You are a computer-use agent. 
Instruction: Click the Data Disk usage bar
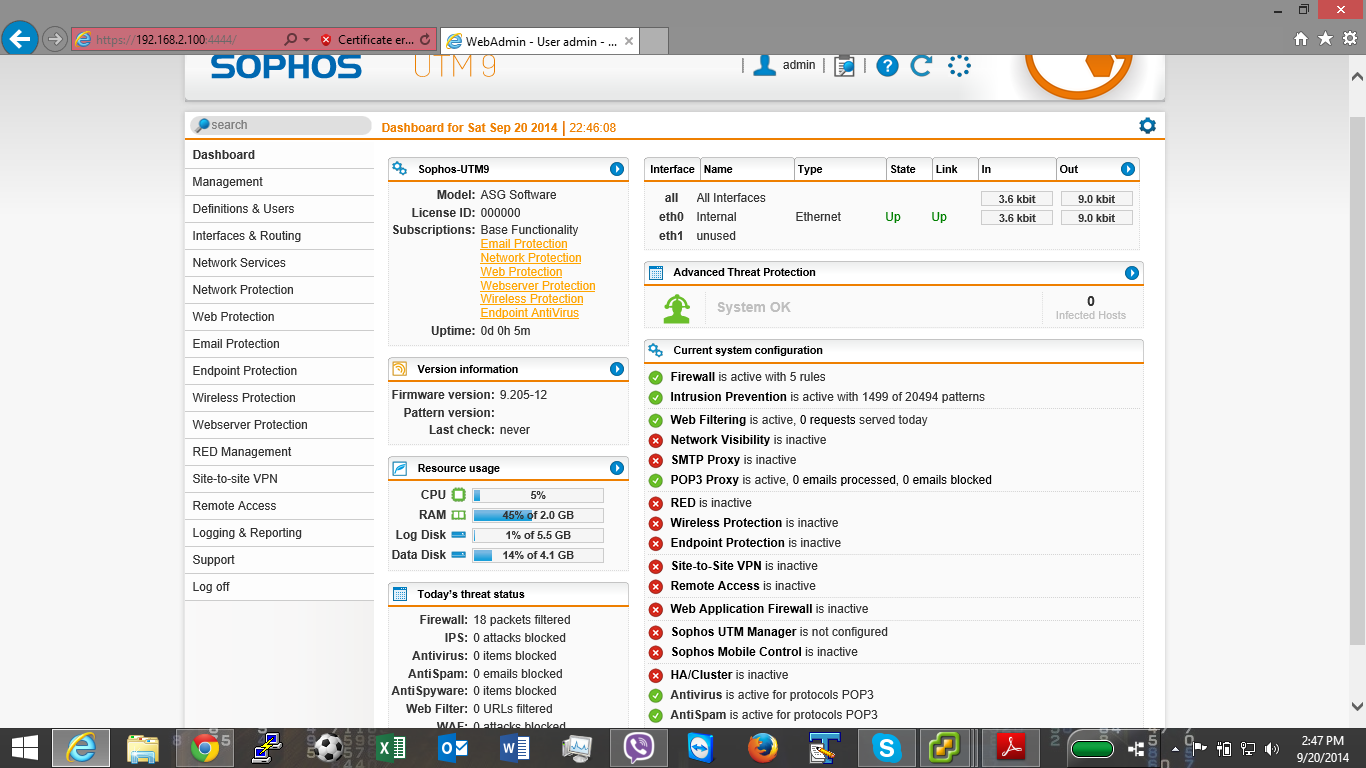click(538, 555)
